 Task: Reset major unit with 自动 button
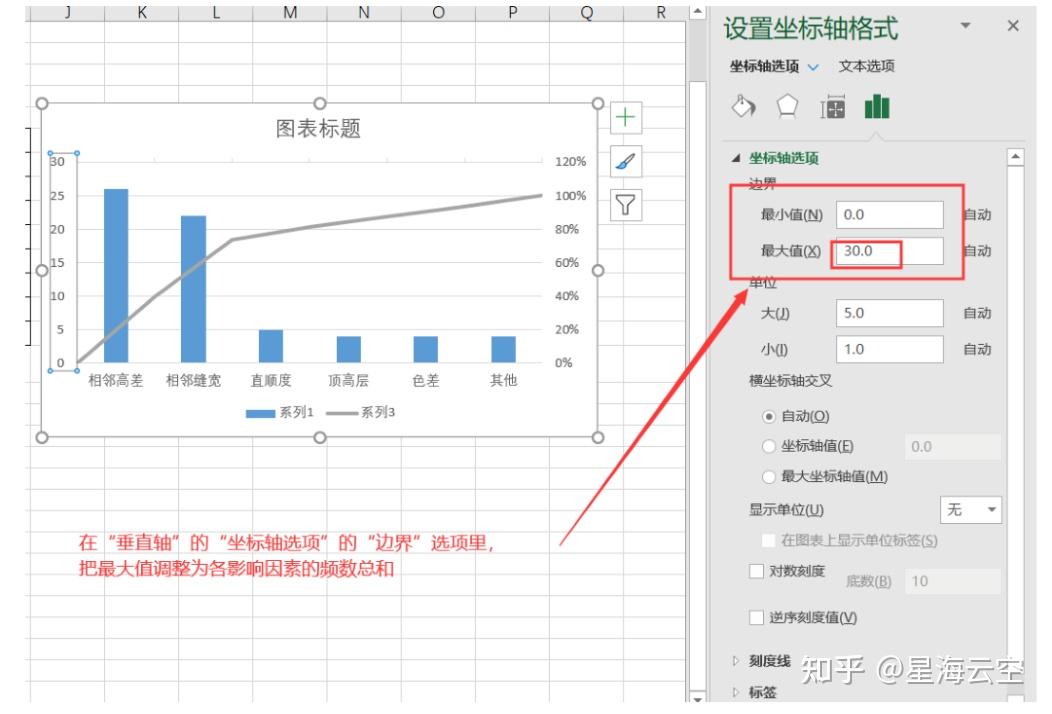tap(977, 313)
